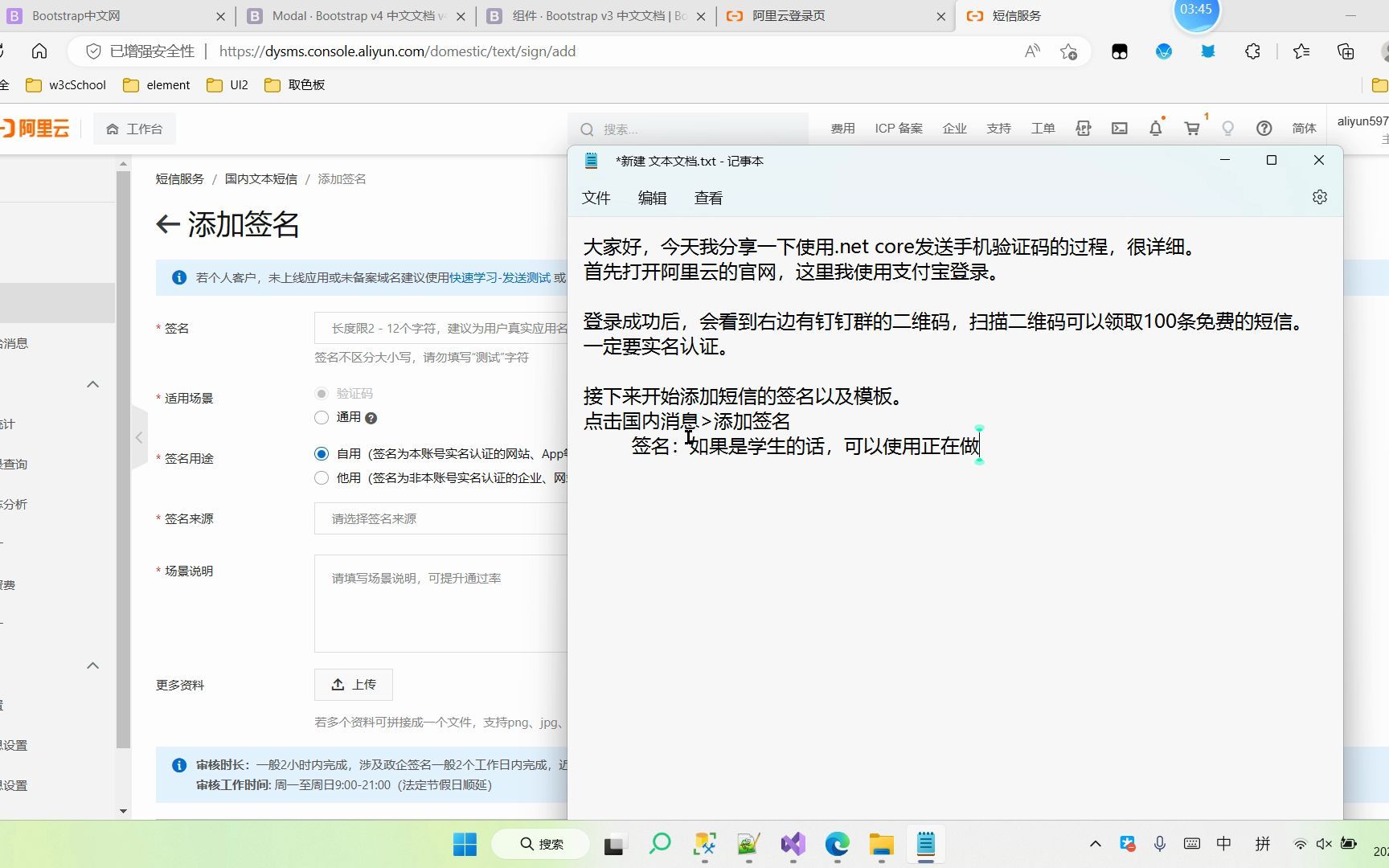The image size is (1389, 868).
Task: Add page to favorites star icon
Action: tap(1068, 51)
